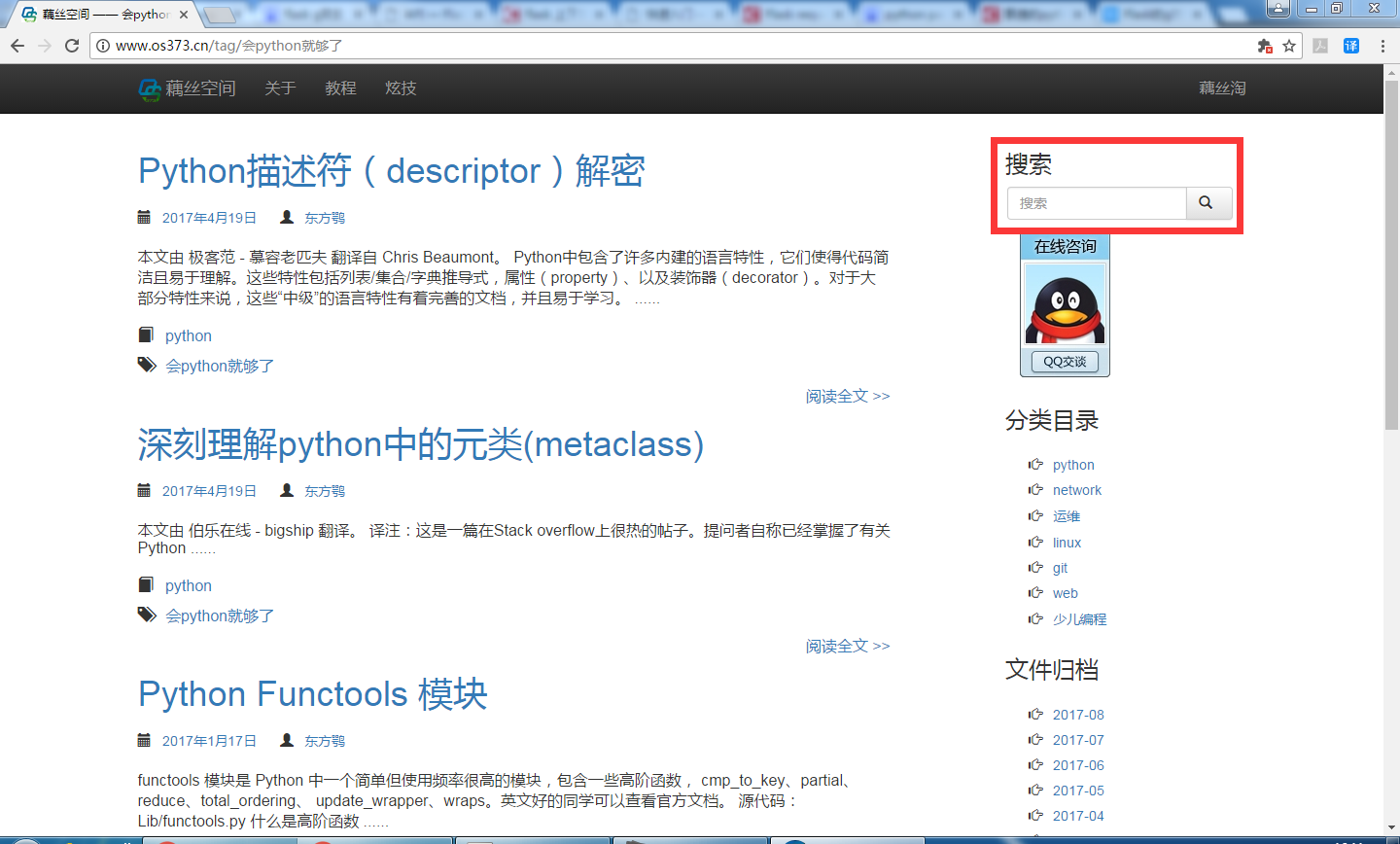Click the search magnifier icon in the sidebar

pyautogui.click(x=1208, y=202)
